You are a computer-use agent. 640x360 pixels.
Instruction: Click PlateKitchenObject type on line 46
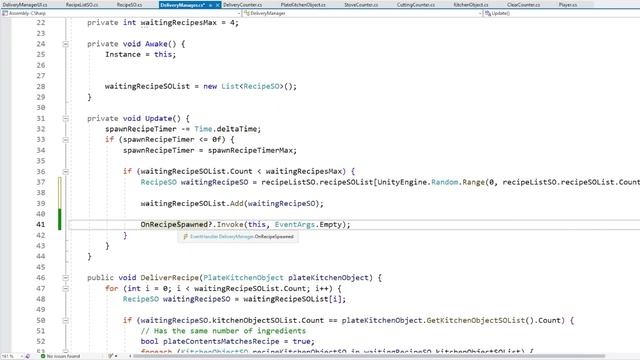pyautogui.click(x=243, y=278)
